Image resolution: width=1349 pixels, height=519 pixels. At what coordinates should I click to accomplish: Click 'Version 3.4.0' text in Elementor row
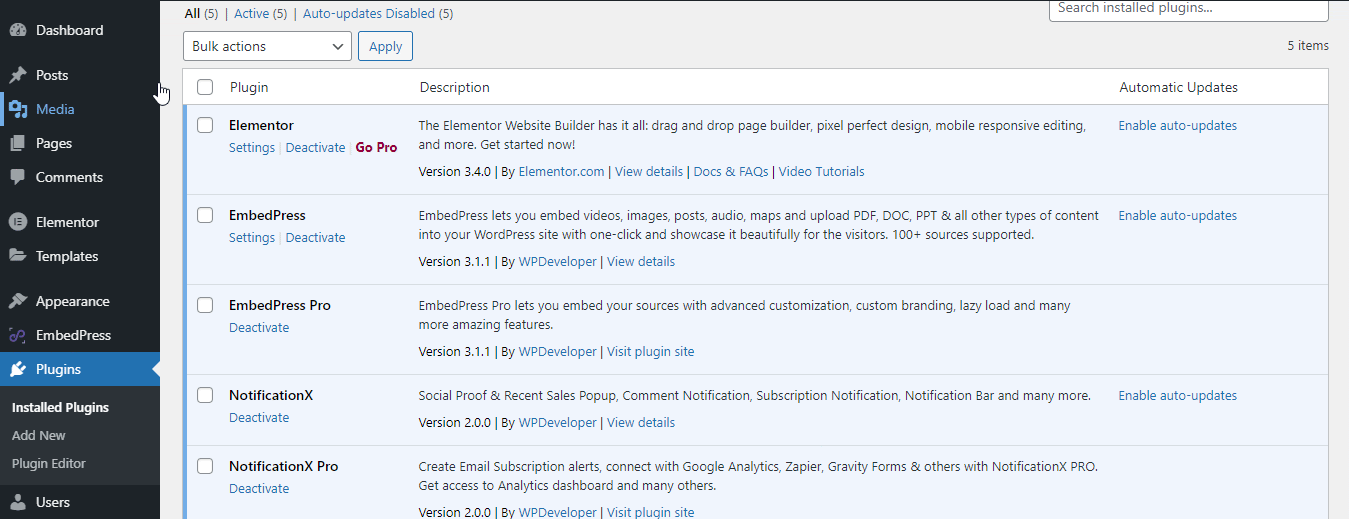point(455,171)
